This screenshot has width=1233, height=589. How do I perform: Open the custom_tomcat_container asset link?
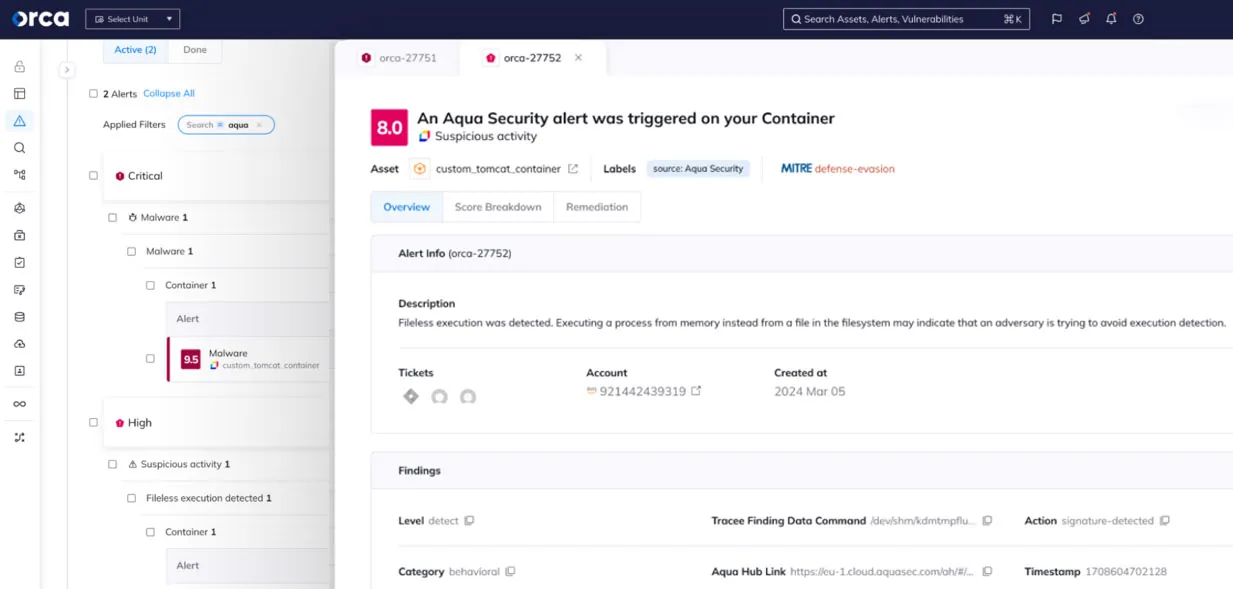tap(498, 169)
